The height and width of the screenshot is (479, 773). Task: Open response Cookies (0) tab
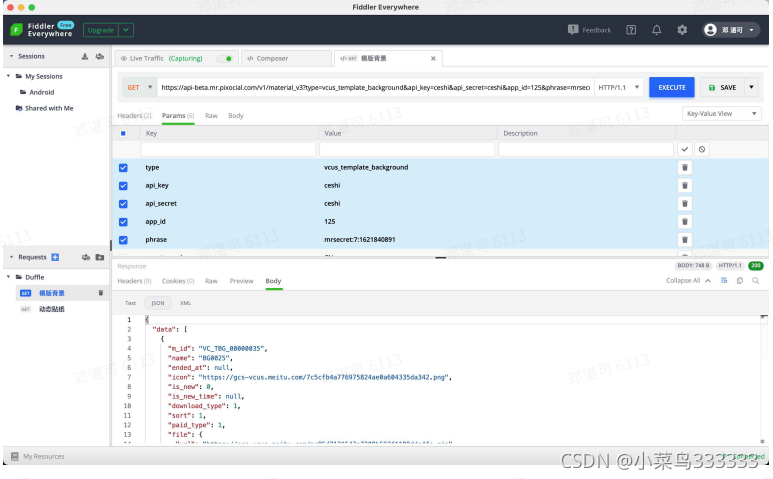point(178,281)
